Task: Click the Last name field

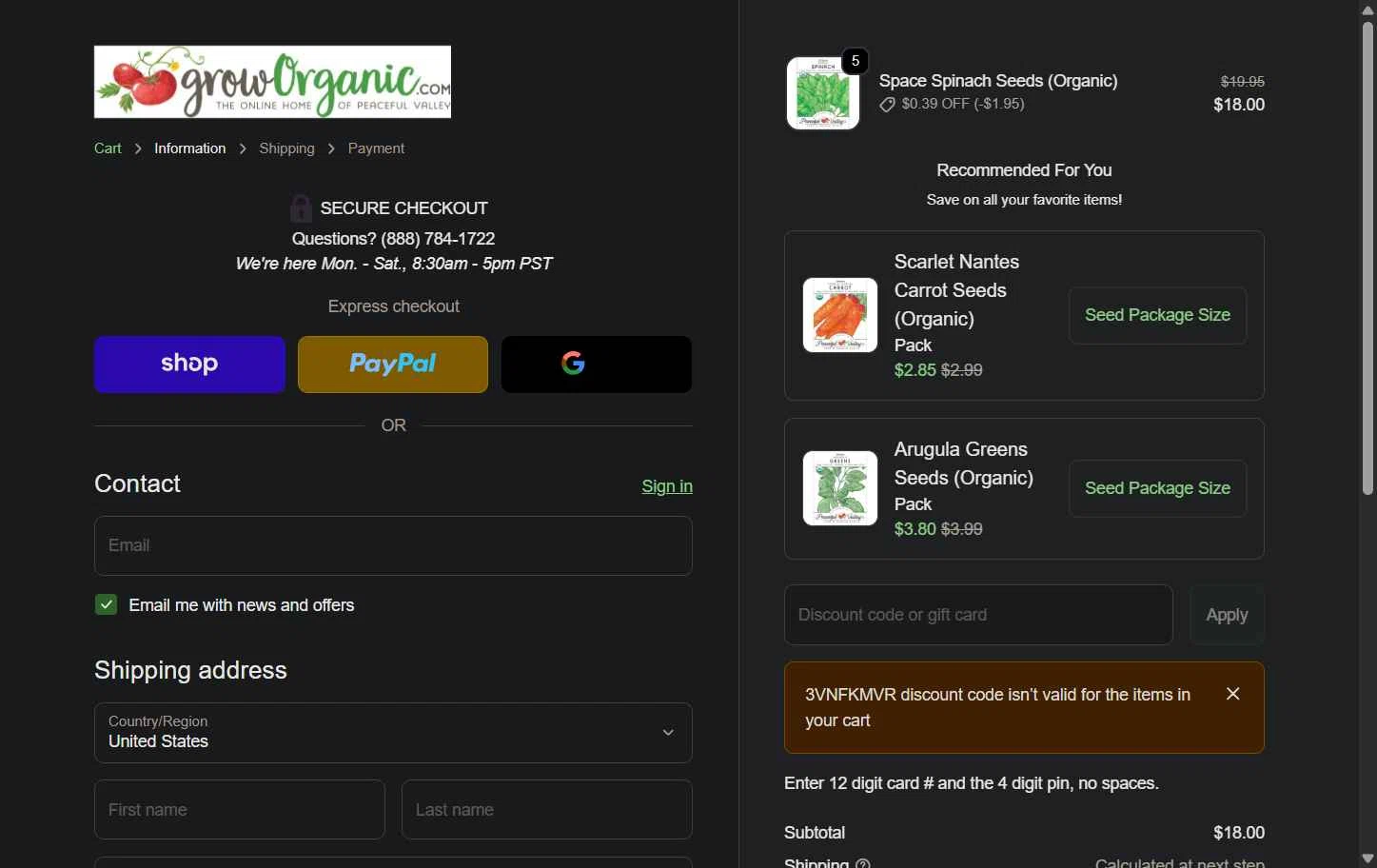Action: click(547, 810)
